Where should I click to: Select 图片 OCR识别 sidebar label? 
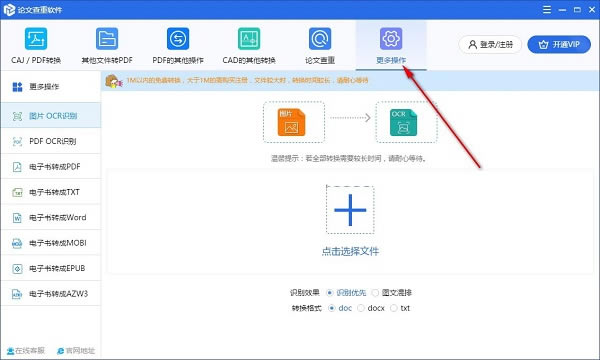[53, 116]
